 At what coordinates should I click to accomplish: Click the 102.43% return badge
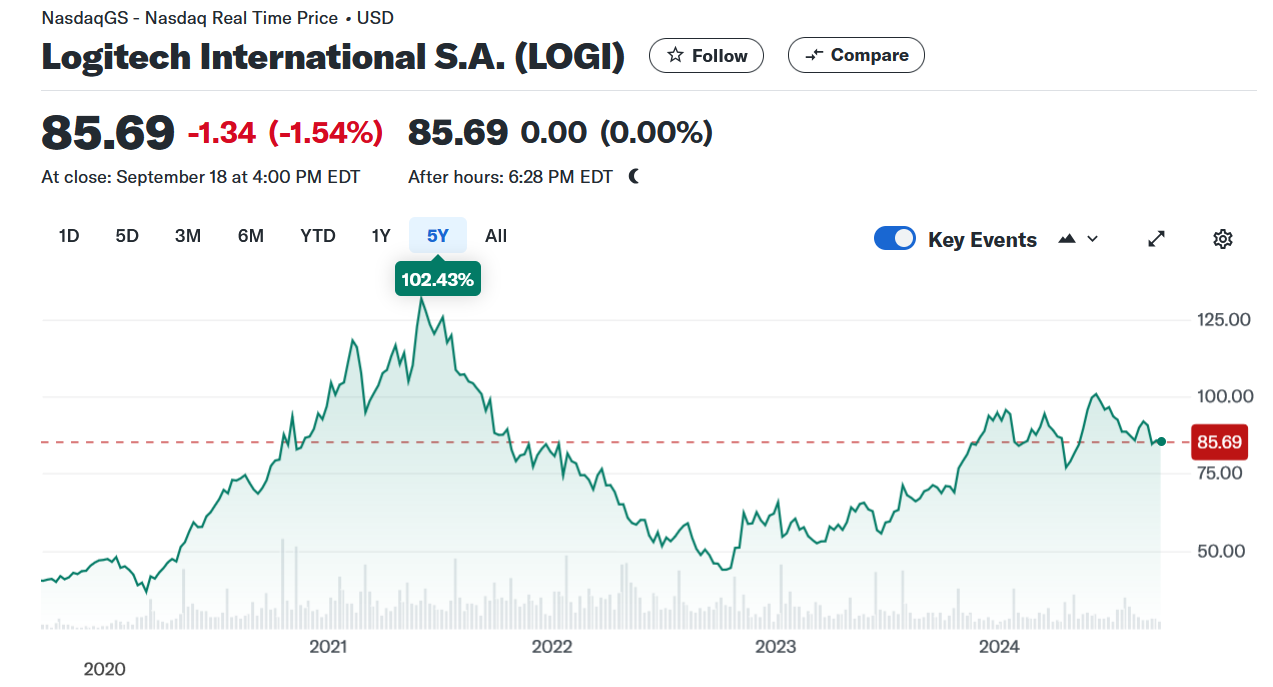tap(438, 280)
